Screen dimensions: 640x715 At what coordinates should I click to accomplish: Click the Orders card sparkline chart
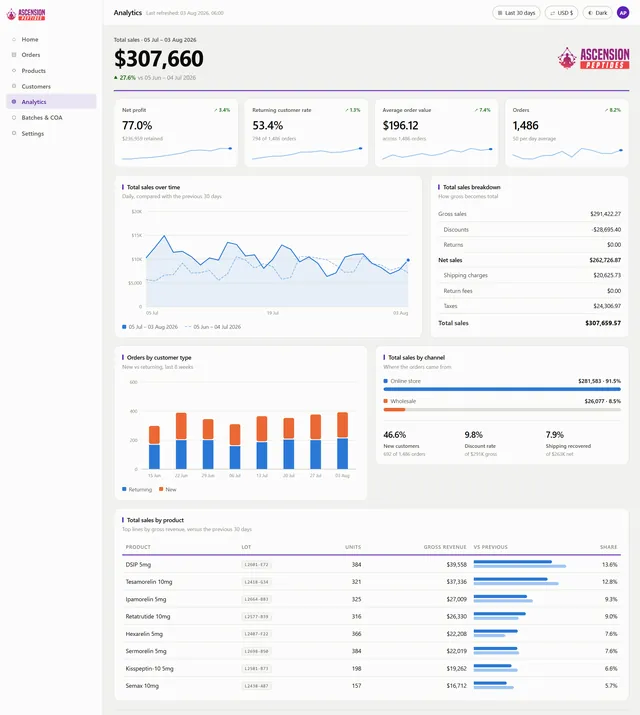(568, 153)
